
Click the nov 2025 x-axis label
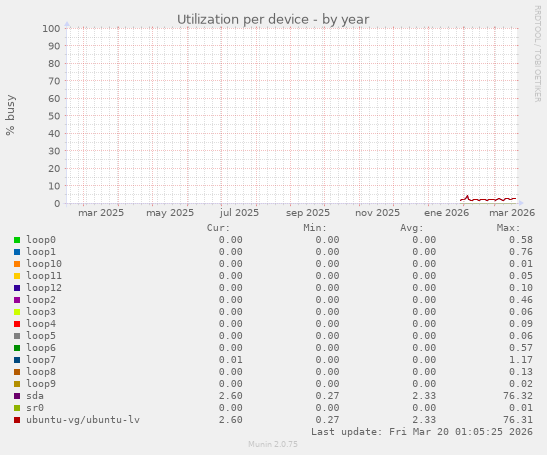coord(377,212)
